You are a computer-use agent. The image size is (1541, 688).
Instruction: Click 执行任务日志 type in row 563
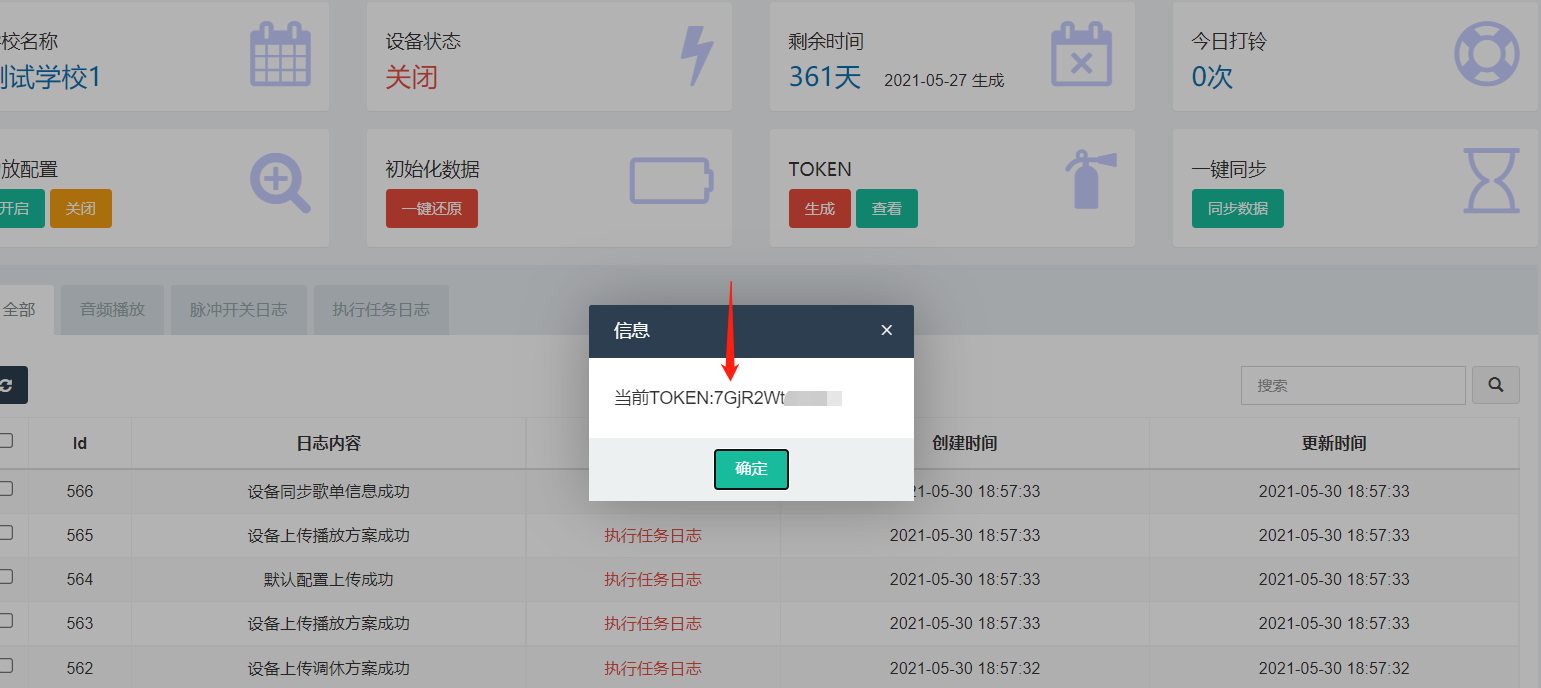click(x=653, y=624)
